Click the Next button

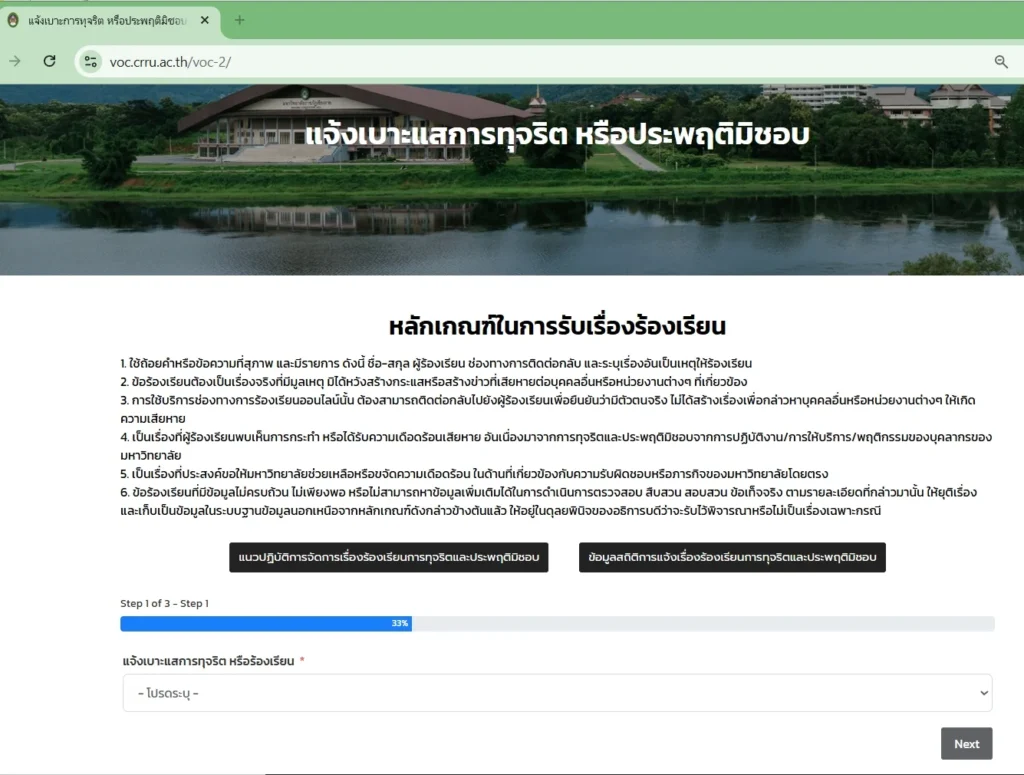(966, 743)
